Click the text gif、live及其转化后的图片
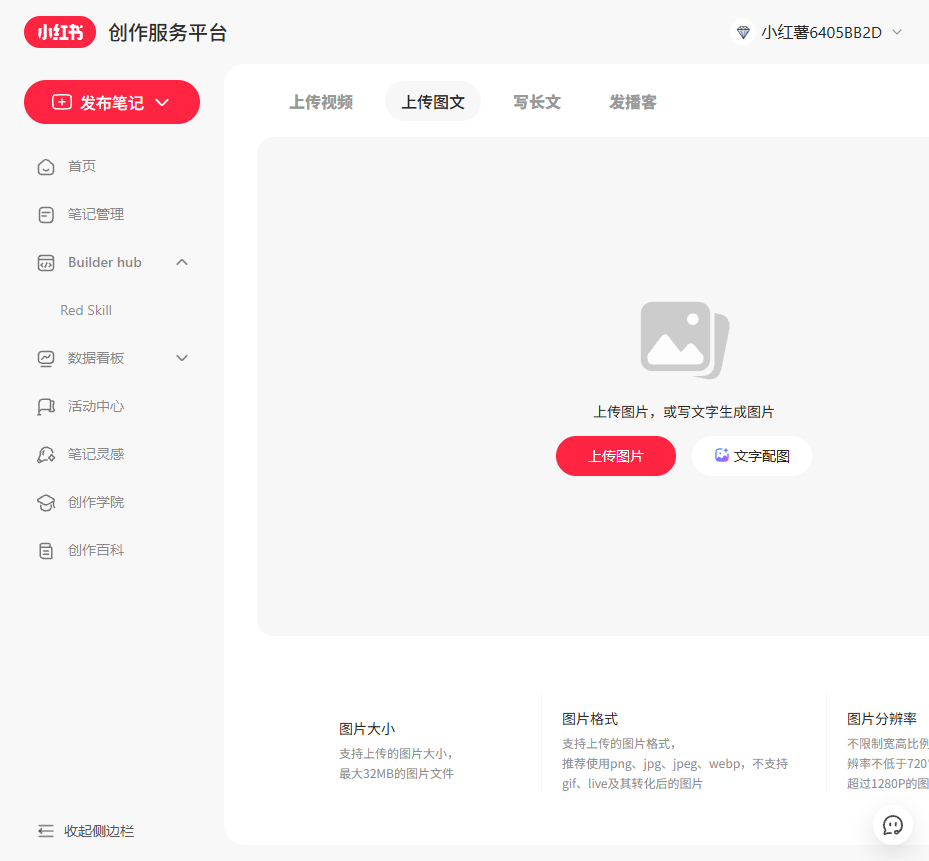Image resolution: width=929 pixels, height=861 pixels. [632, 783]
